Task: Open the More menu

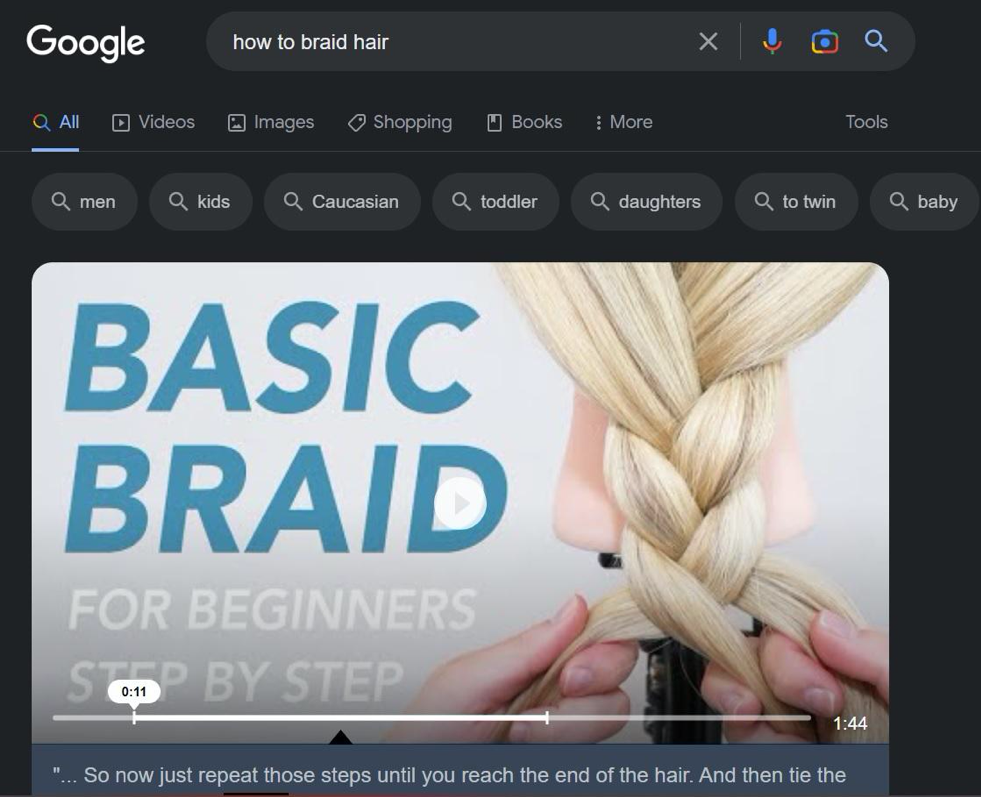Action: [x=624, y=122]
